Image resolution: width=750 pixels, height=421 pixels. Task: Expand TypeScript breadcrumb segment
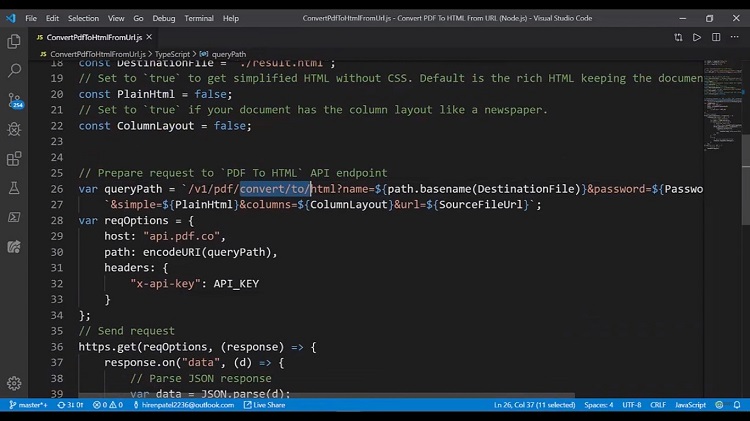(x=172, y=54)
